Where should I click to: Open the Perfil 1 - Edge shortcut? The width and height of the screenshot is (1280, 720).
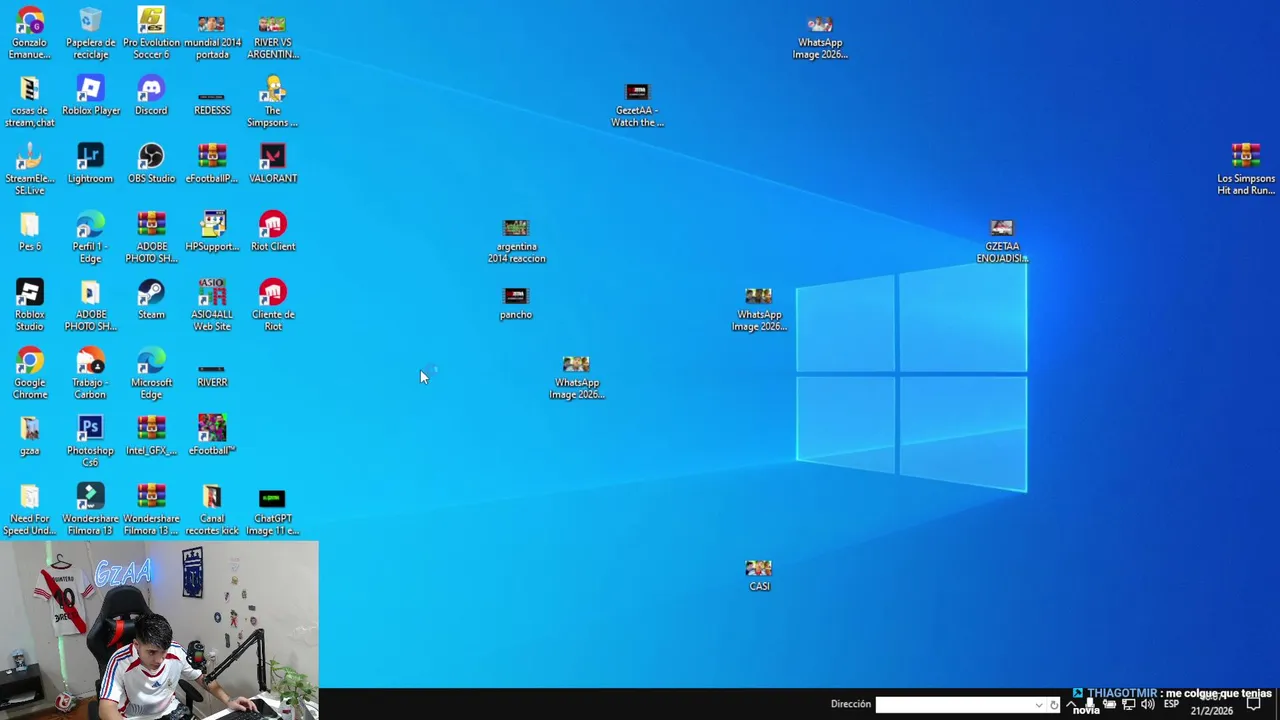(x=90, y=237)
